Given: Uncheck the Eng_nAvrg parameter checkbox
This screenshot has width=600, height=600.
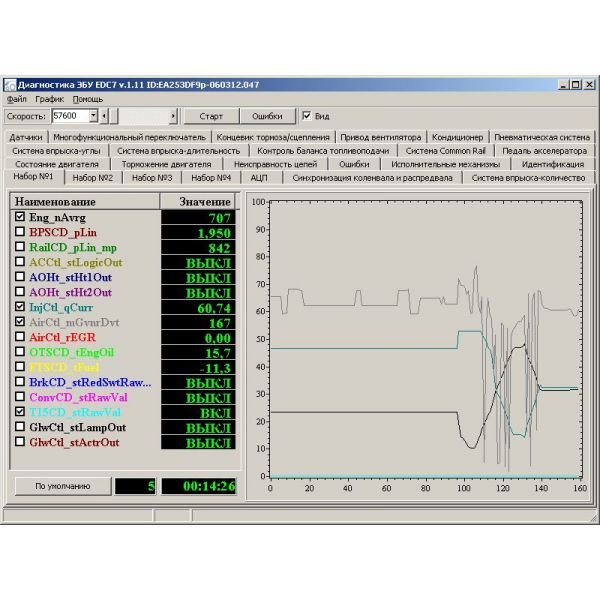Looking at the screenshot, I should [20, 217].
